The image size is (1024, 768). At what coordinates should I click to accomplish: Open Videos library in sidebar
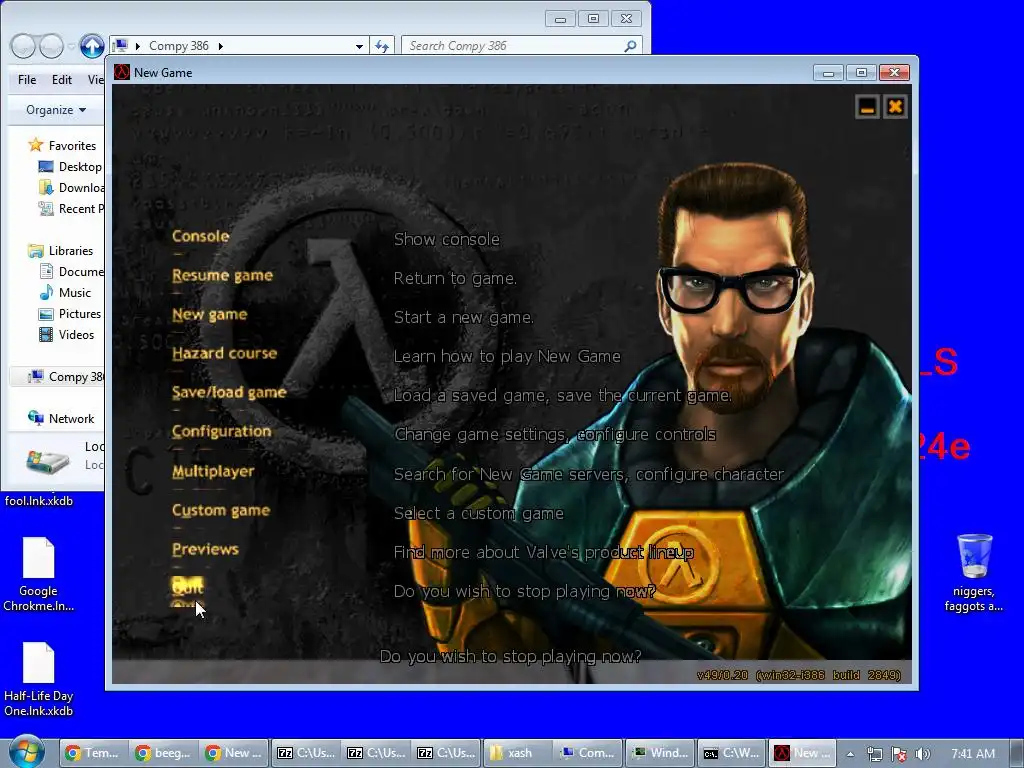[x=67, y=334]
